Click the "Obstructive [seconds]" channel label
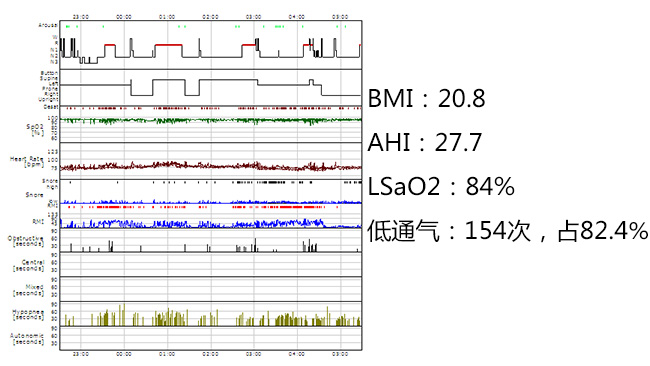This screenshot has width=650, height=366. click(x=26, y=241)
